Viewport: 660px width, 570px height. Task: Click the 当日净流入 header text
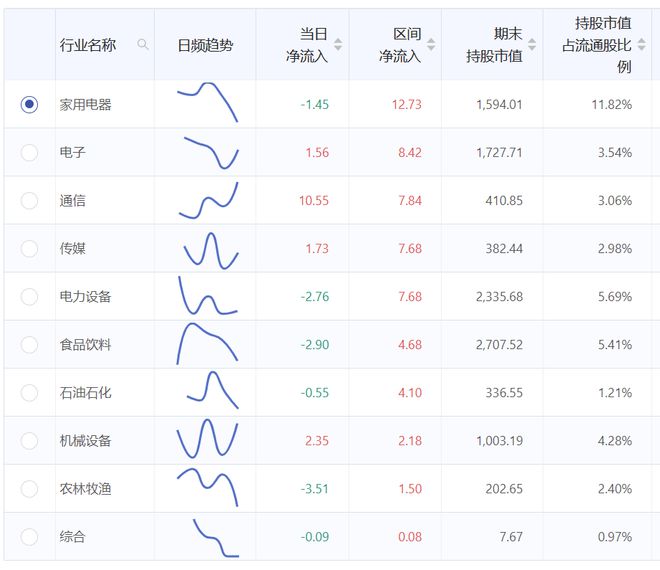point(307,45)
